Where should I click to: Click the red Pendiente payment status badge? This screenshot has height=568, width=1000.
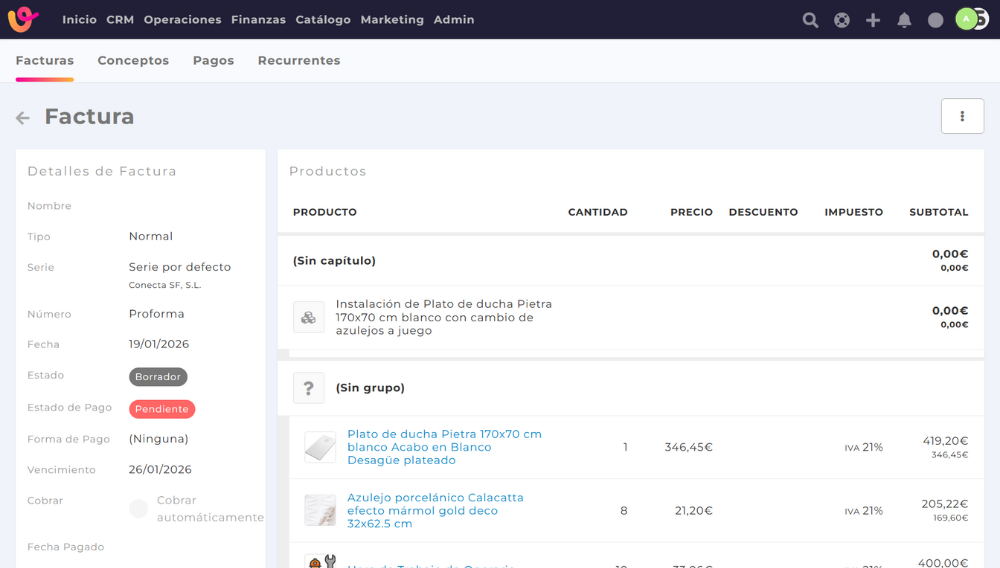(x=162, y=409)
